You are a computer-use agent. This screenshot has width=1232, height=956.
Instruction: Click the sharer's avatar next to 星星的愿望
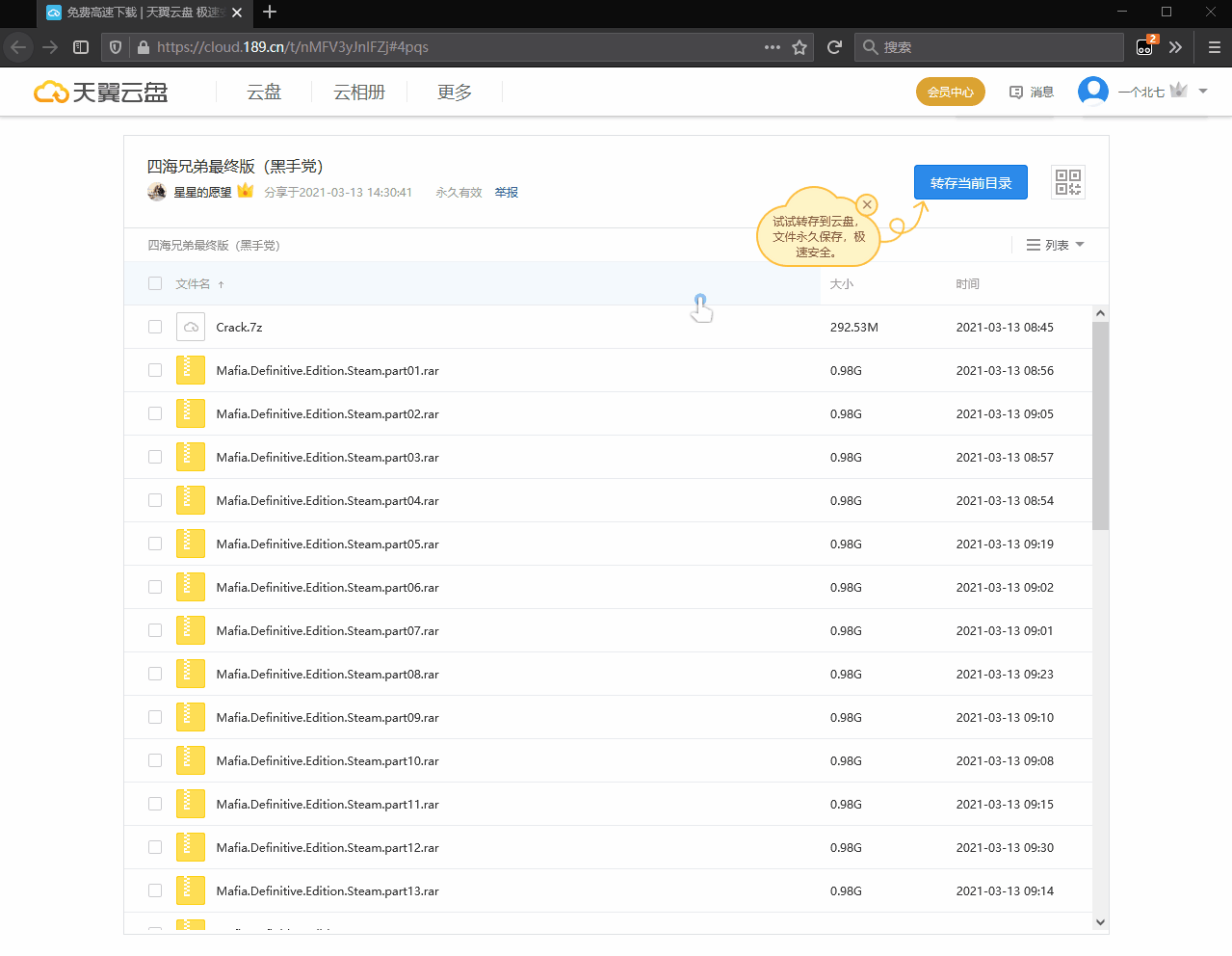(x=157, y=192)
